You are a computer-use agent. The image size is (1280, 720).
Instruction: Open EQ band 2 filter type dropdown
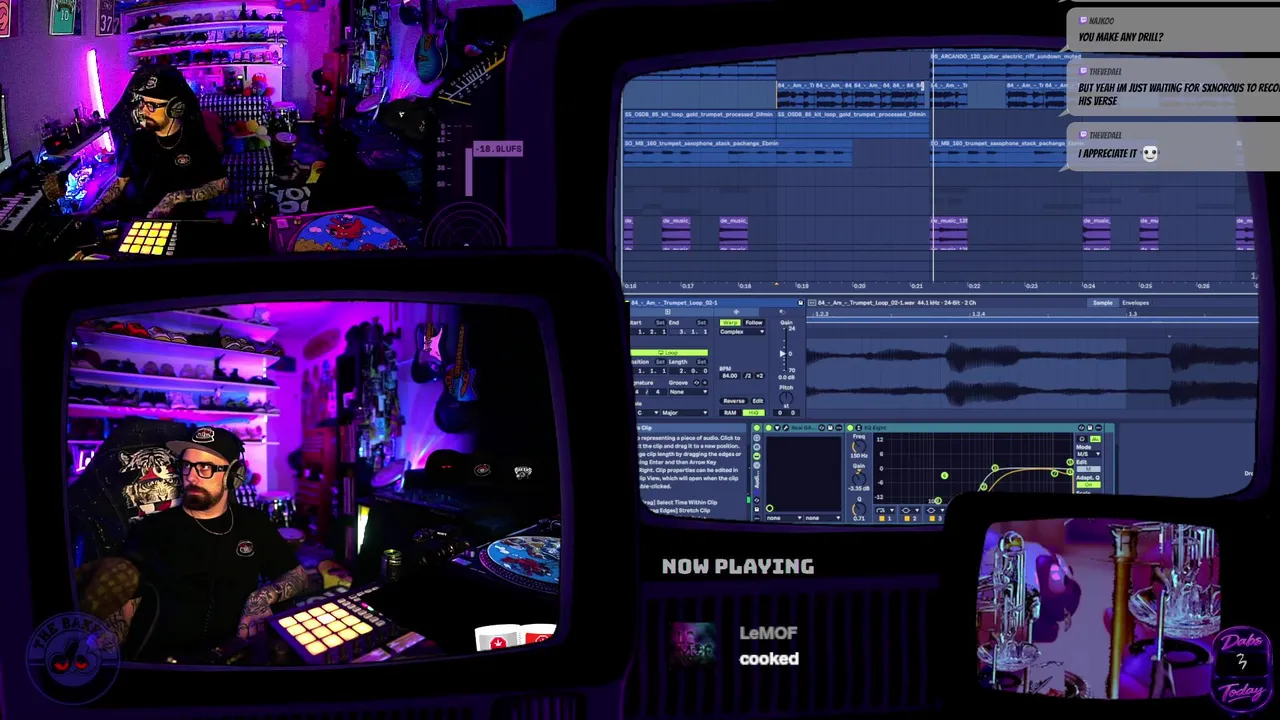(x=910, y=510)
